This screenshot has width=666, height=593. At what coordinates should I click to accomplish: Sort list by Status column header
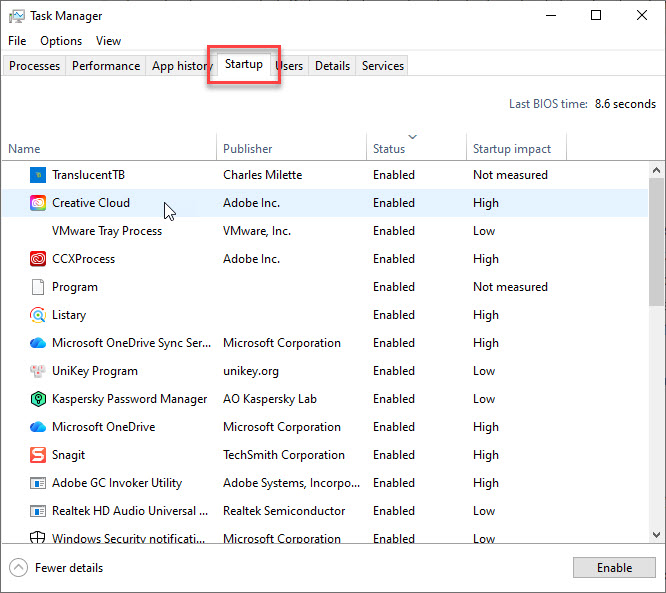[389, 149]
